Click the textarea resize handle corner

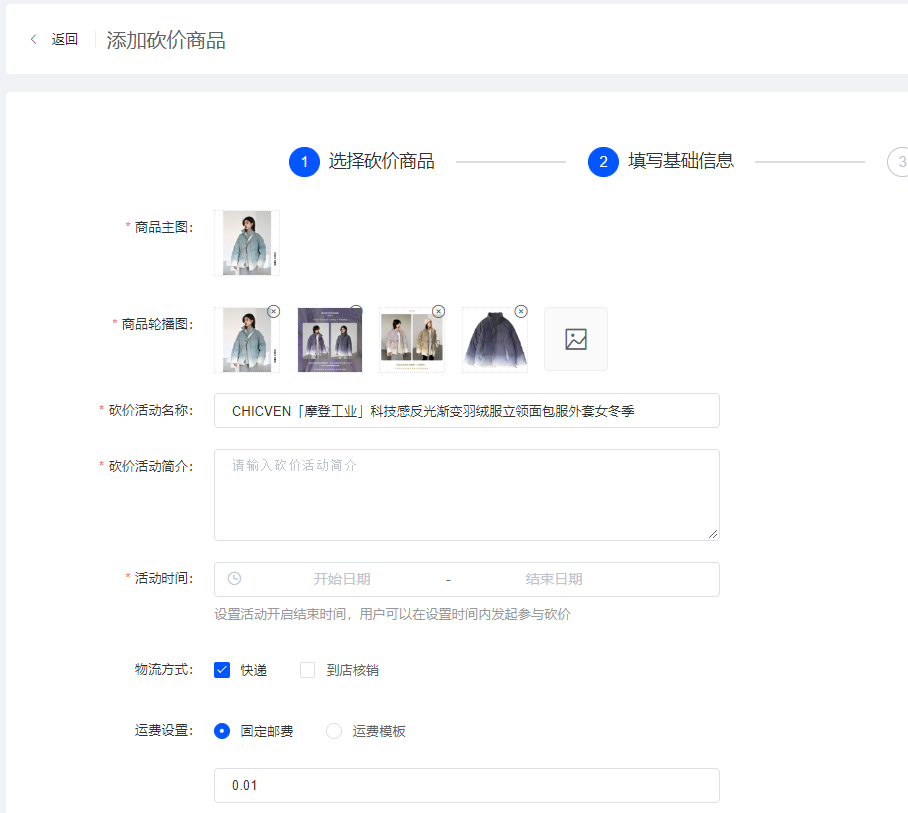point(713,534)
